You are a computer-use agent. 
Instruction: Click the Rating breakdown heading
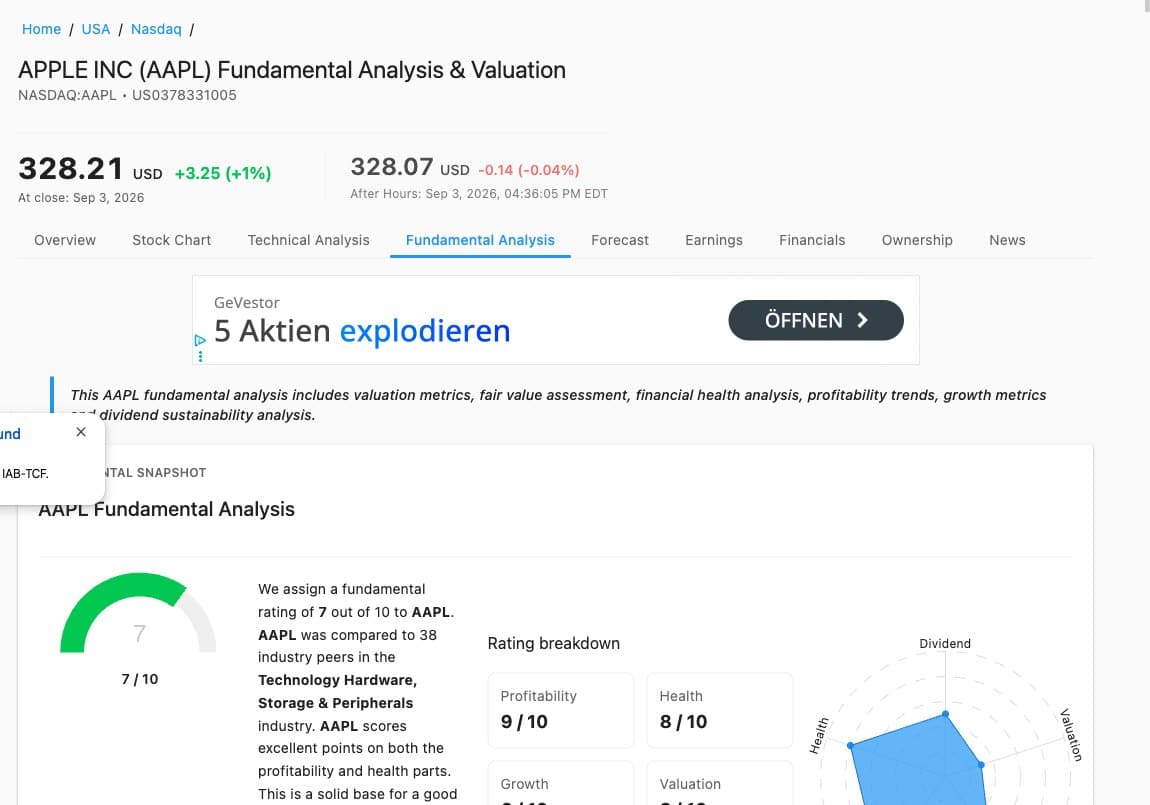tap(554, 643)
